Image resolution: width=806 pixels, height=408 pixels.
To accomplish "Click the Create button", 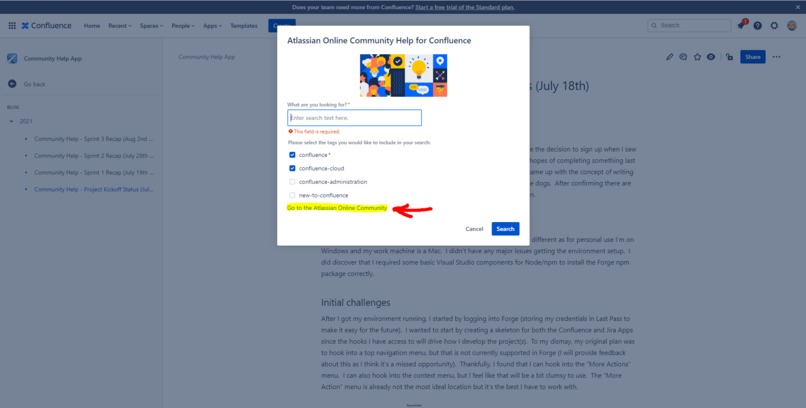I will pyautogui.click(x=282, y=25).
